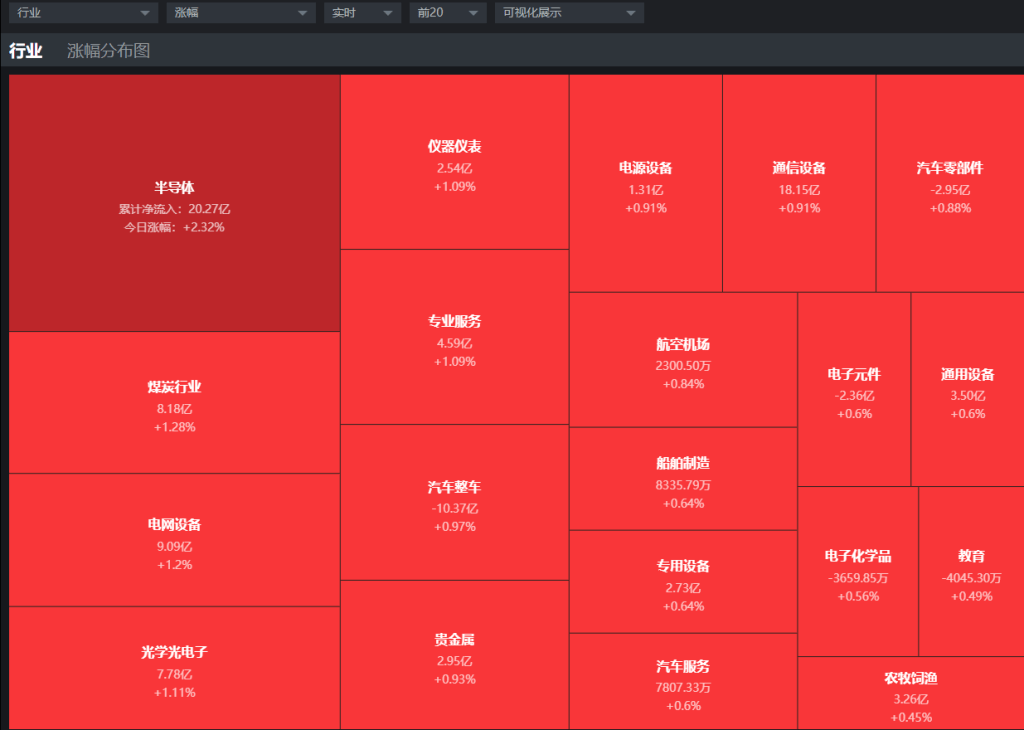1024x730 pixels.
Task: Open the 航空机场 sector block
Action: tap(683, 361)
